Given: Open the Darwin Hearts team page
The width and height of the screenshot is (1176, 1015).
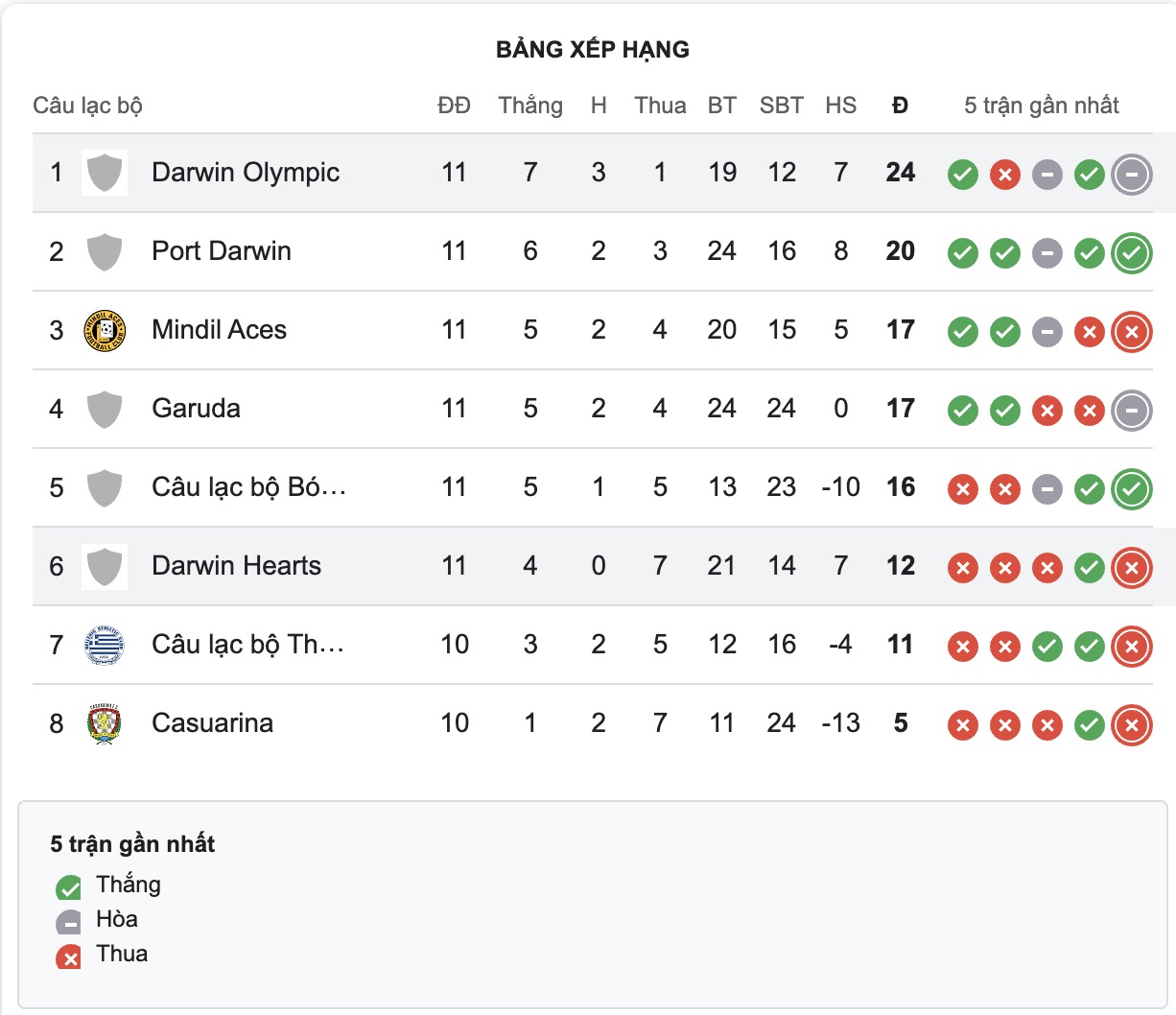Looking at the screenshot, I should click(236, 566).
